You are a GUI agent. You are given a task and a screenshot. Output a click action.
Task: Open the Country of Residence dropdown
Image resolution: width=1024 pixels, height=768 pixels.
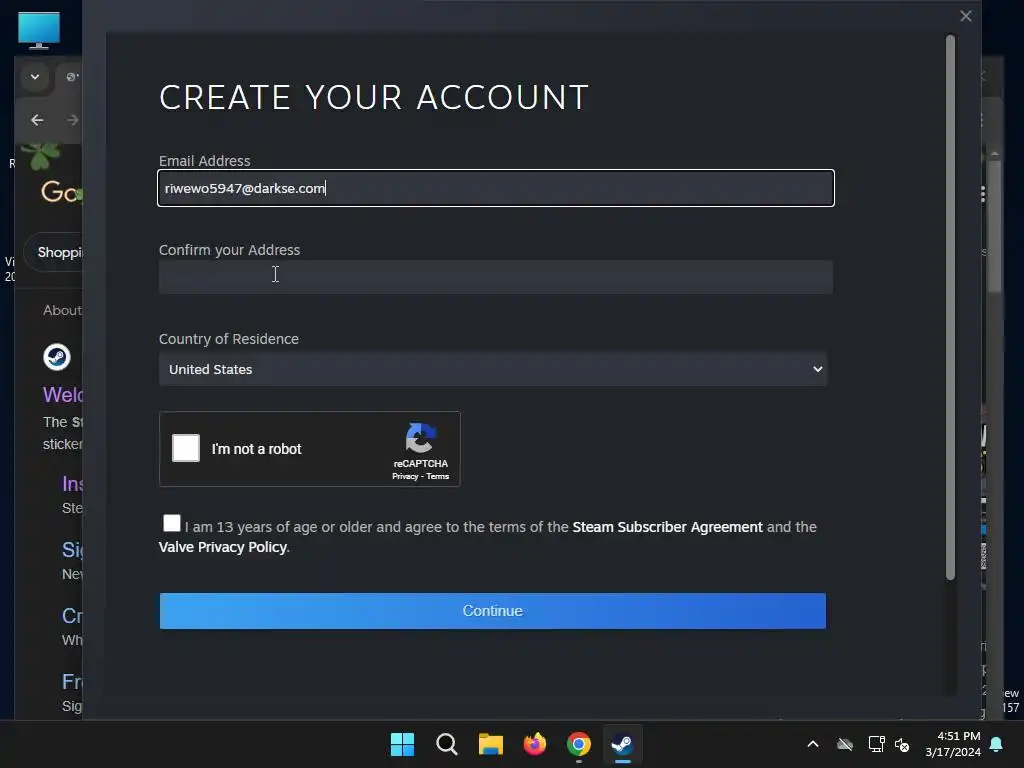click(493, 369)
